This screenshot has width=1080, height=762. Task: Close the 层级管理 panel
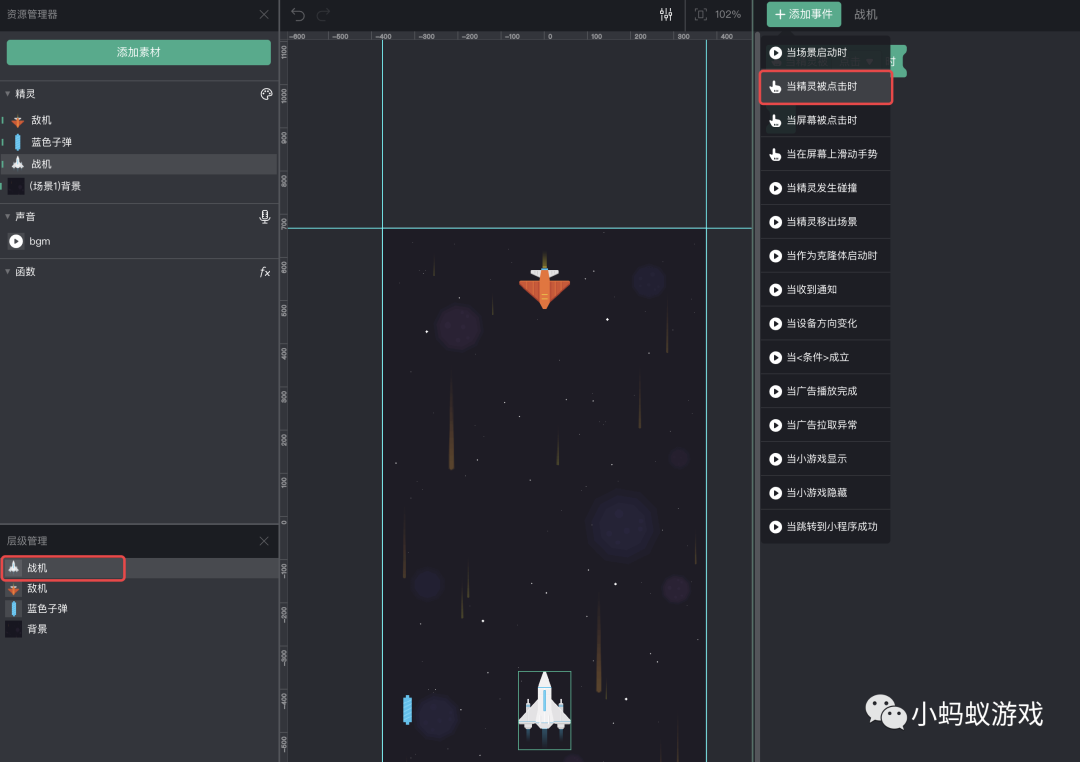pos(264,541)
